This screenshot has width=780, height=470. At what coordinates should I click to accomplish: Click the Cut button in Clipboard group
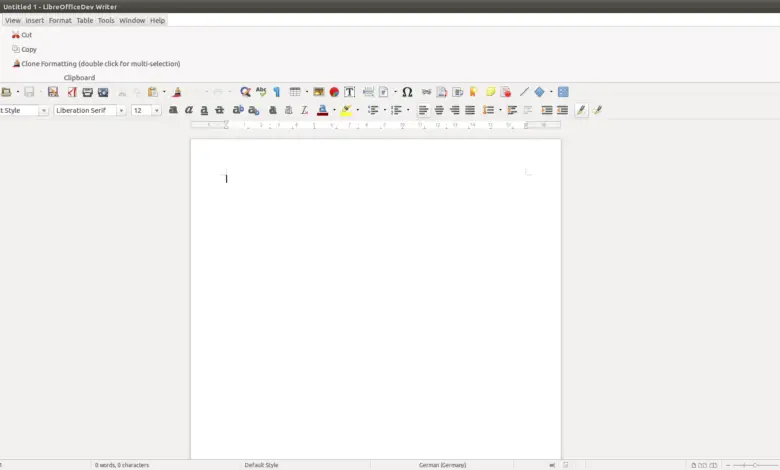[x=22, y=35]
